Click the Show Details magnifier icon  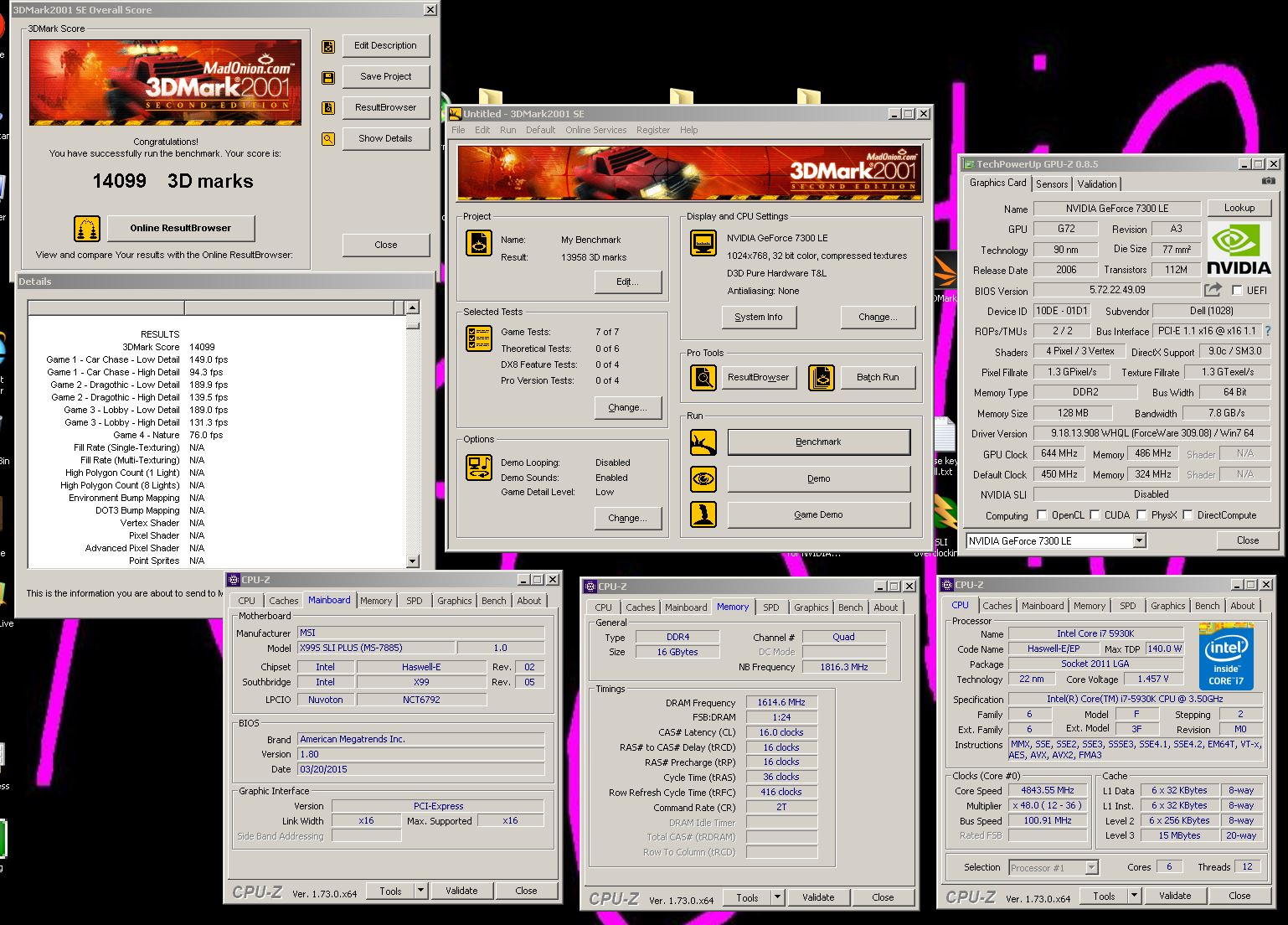(x=328, y=139)
